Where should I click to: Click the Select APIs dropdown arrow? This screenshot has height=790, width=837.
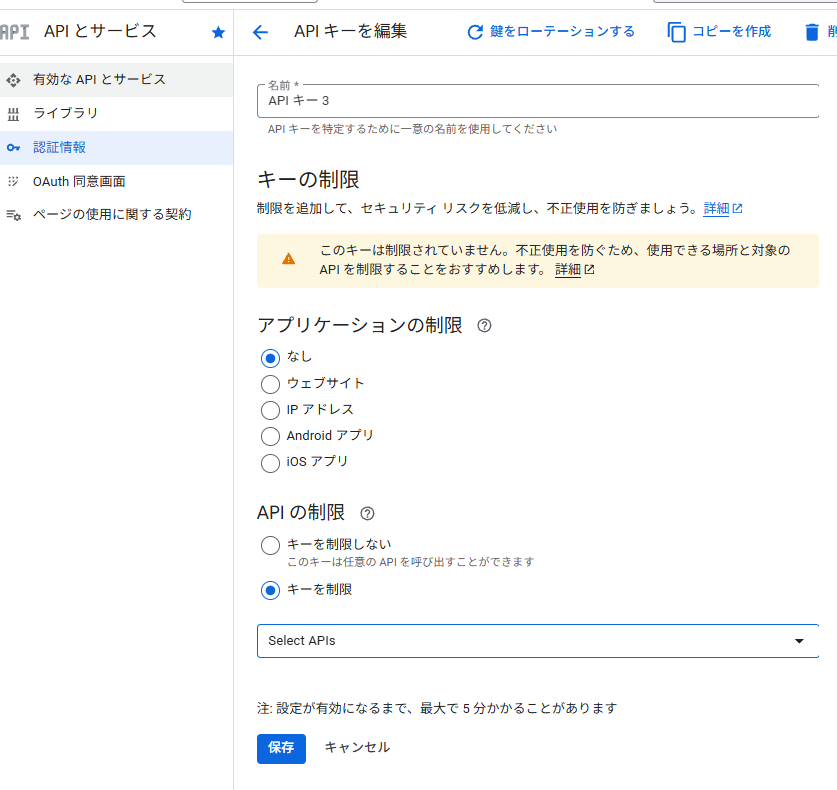click(x=799, y=641)
